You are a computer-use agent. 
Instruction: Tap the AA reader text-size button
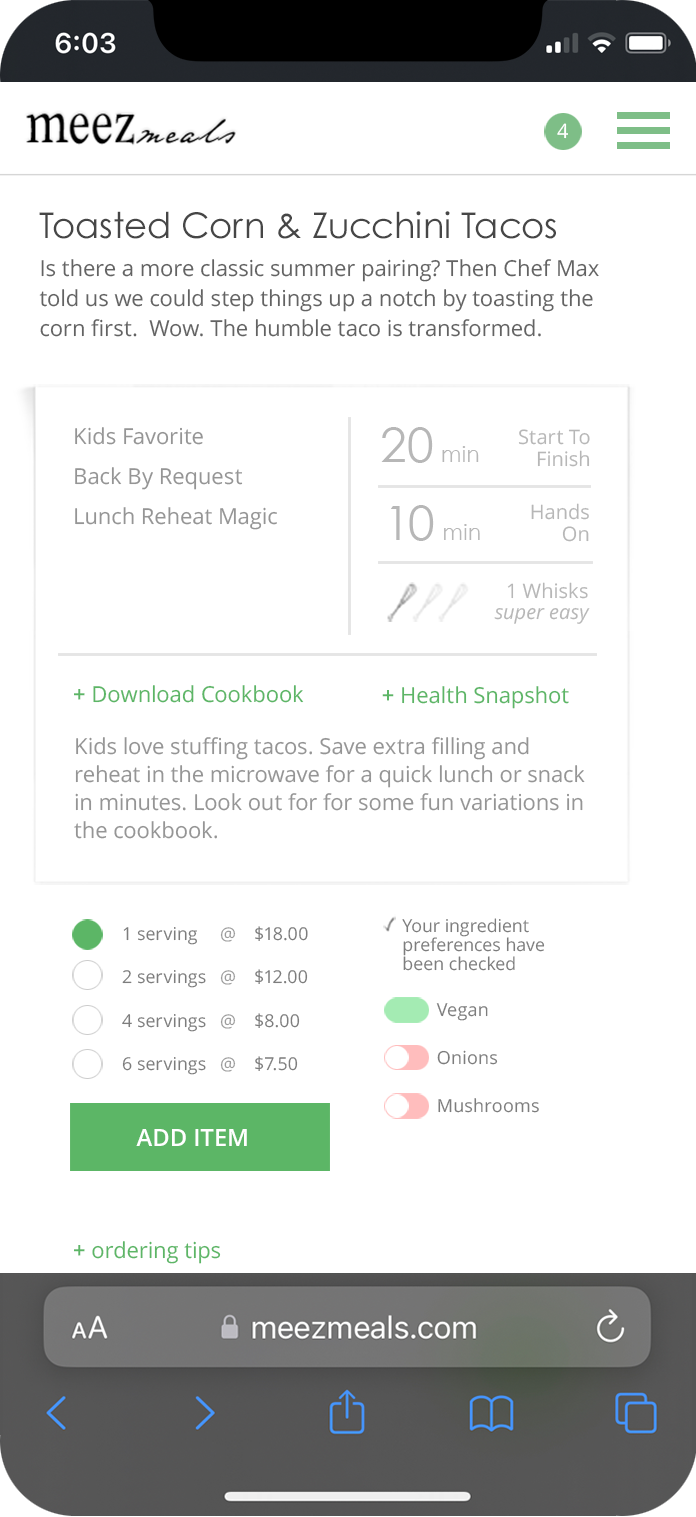tap(89, 1328)
